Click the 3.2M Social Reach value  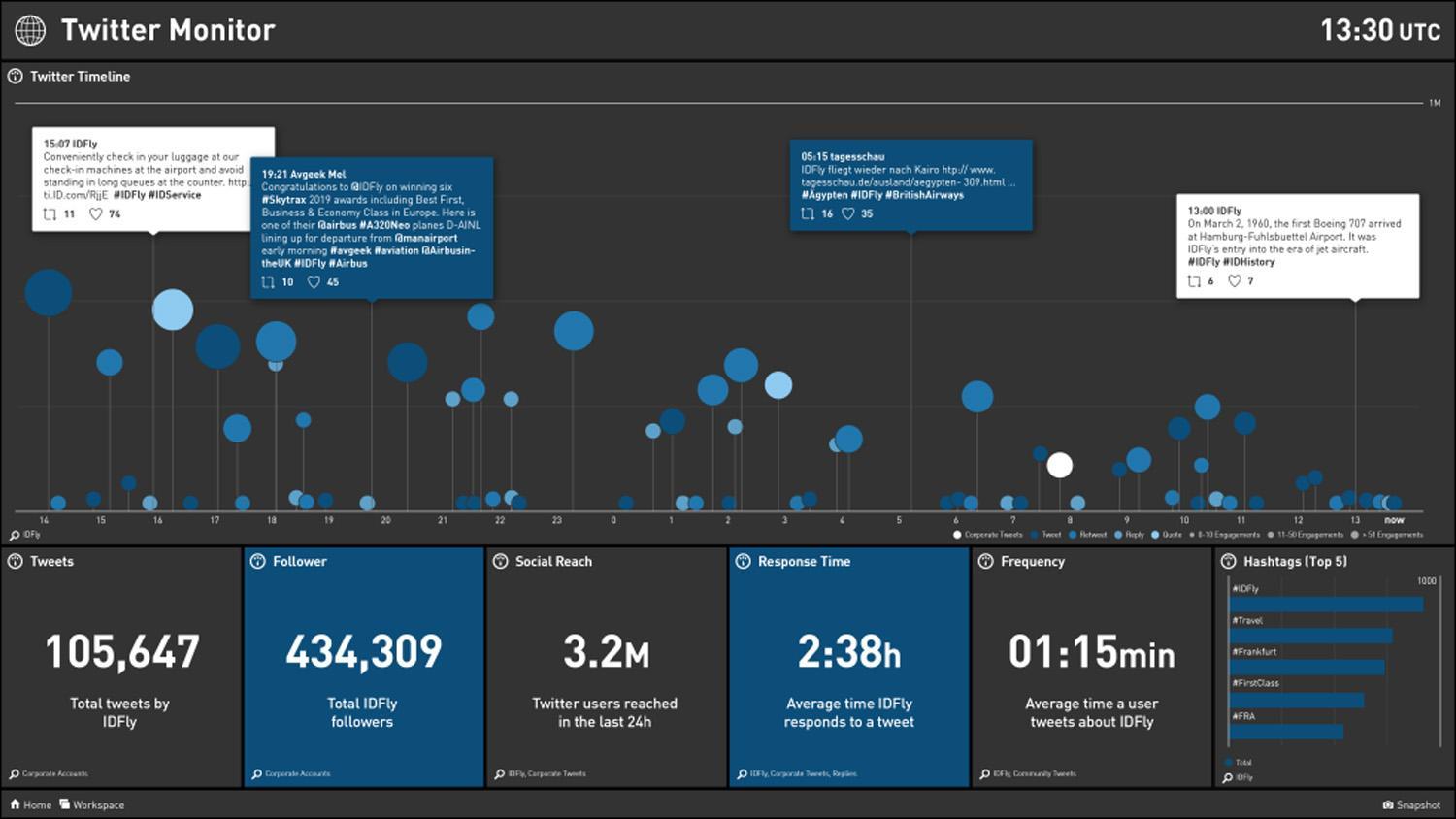[606, 651]
